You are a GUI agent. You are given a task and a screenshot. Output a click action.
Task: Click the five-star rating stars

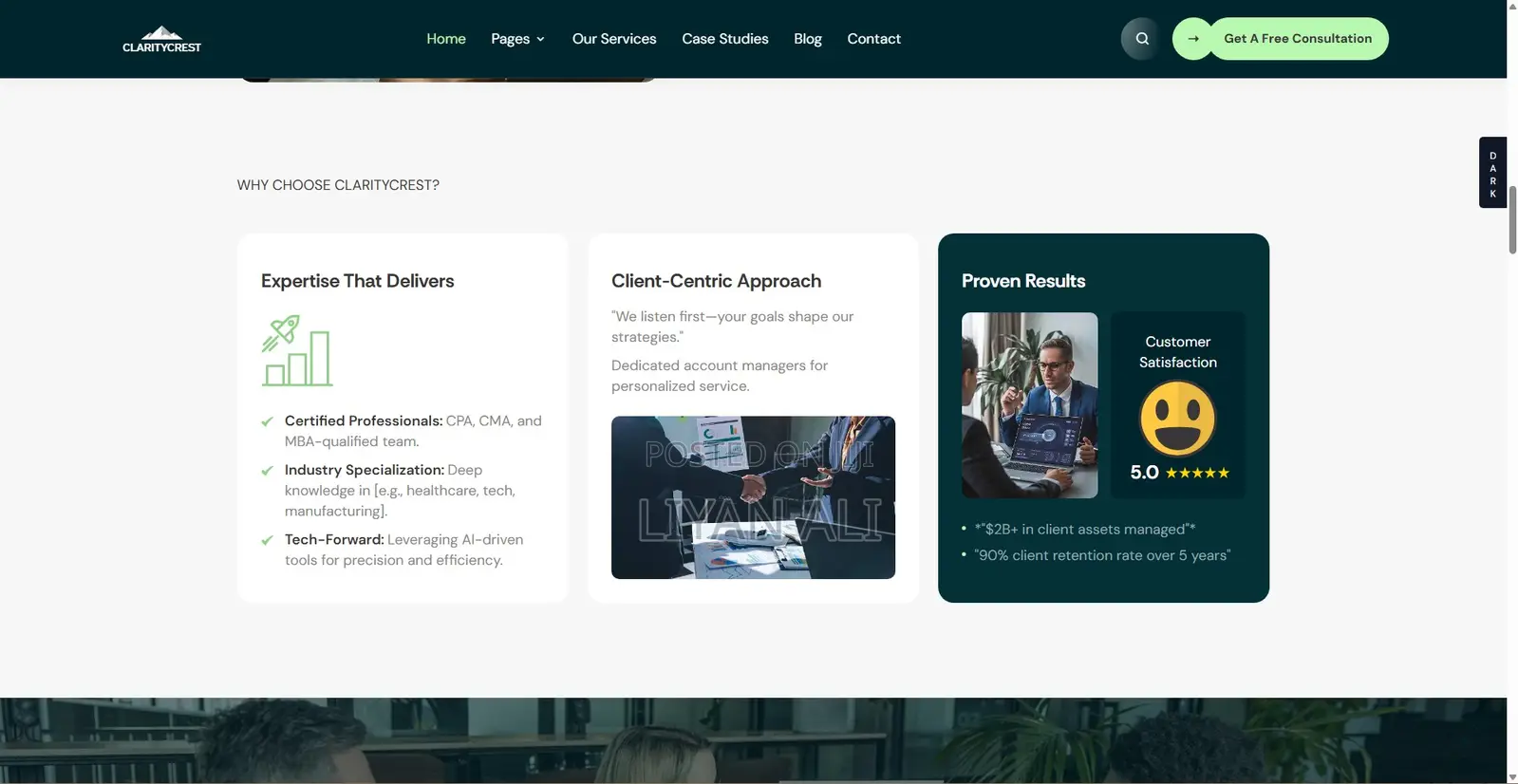[1197, 473]
